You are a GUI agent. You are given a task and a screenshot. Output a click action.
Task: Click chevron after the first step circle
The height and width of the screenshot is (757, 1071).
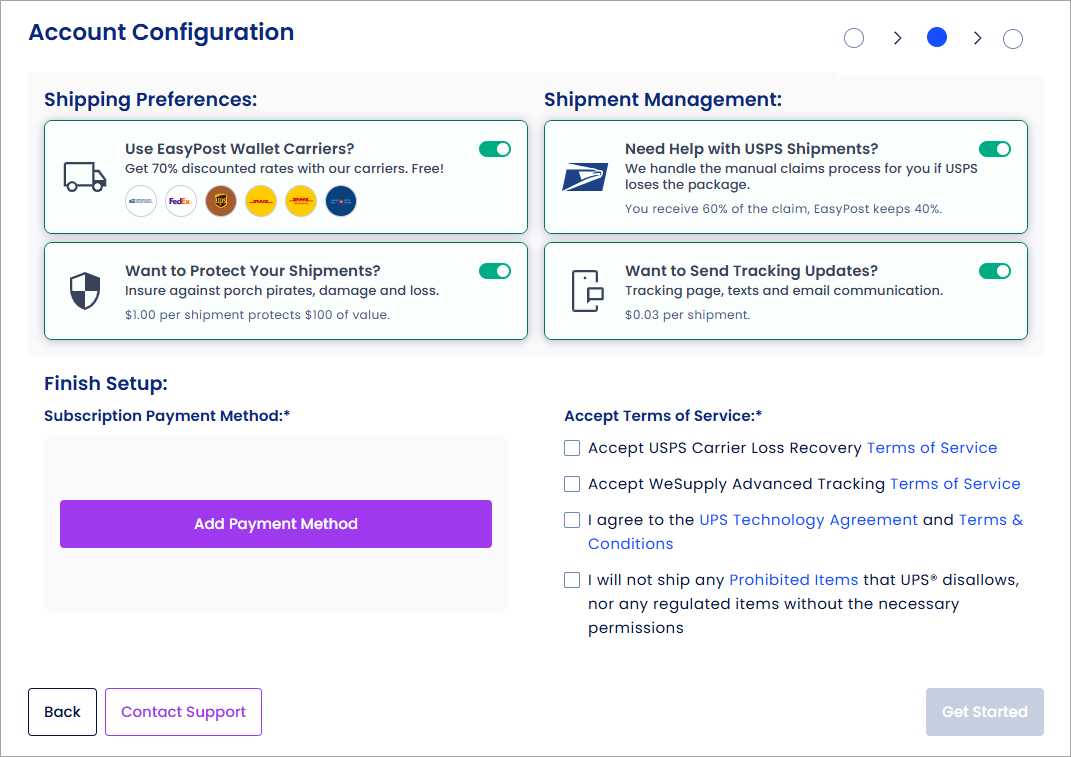898,38
